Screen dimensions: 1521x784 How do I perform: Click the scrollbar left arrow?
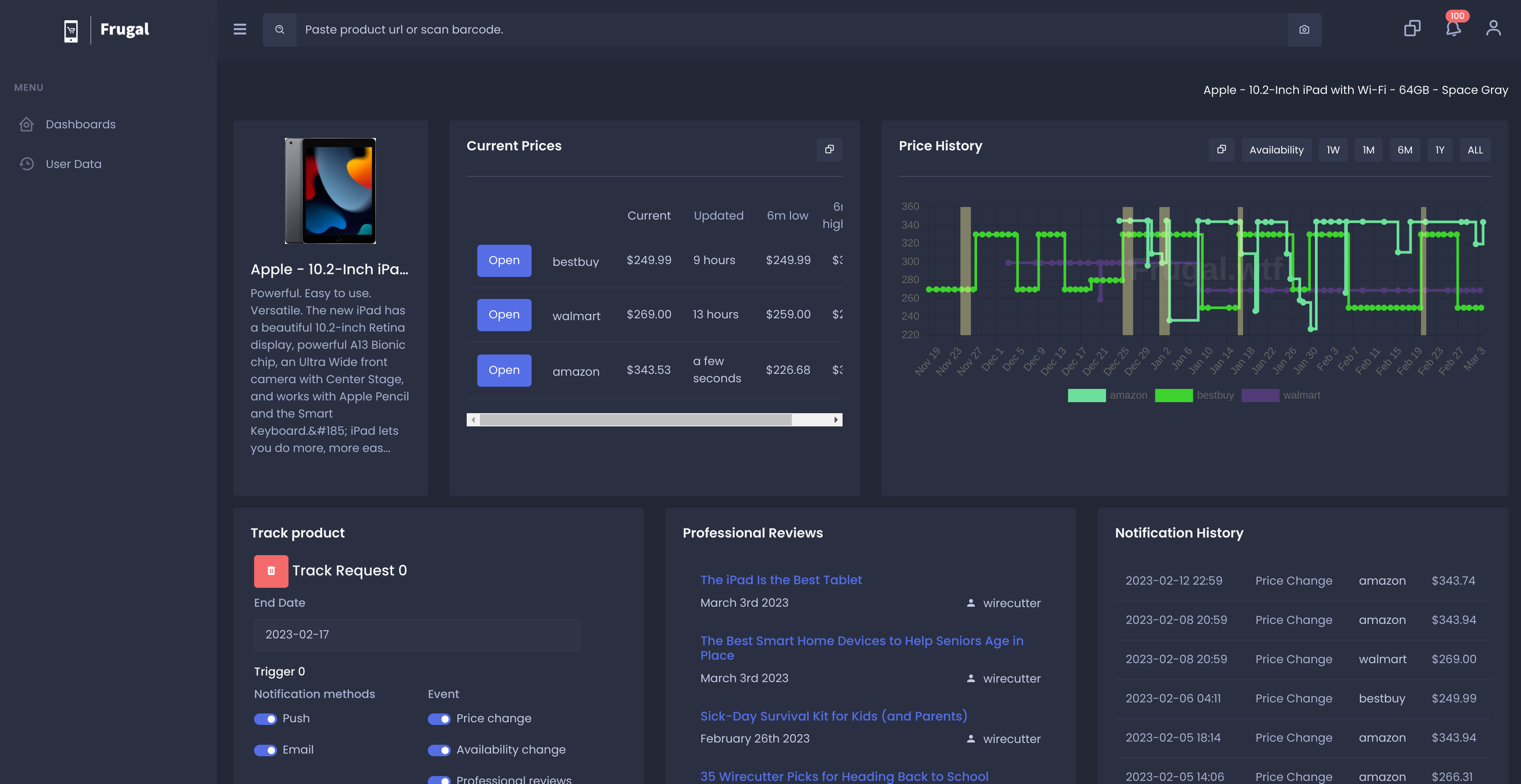coord(473,420)
